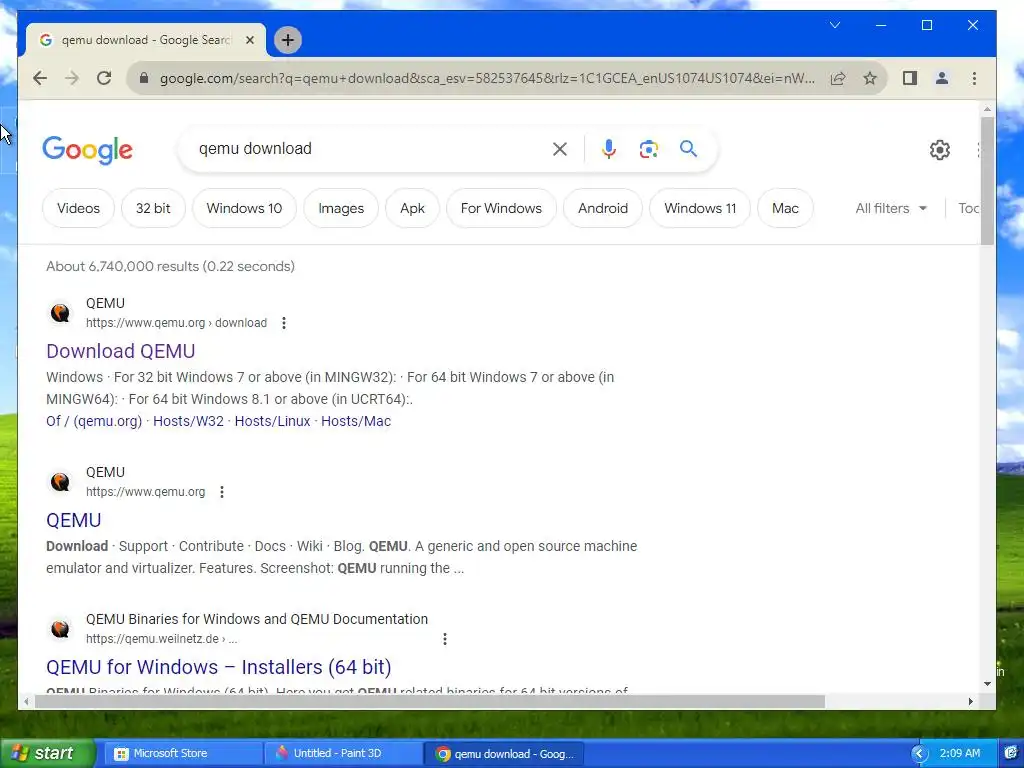Viewport: 1024px width, 768px height.
Task: Submit search with magnifier icon
Action: coord(688,149)
